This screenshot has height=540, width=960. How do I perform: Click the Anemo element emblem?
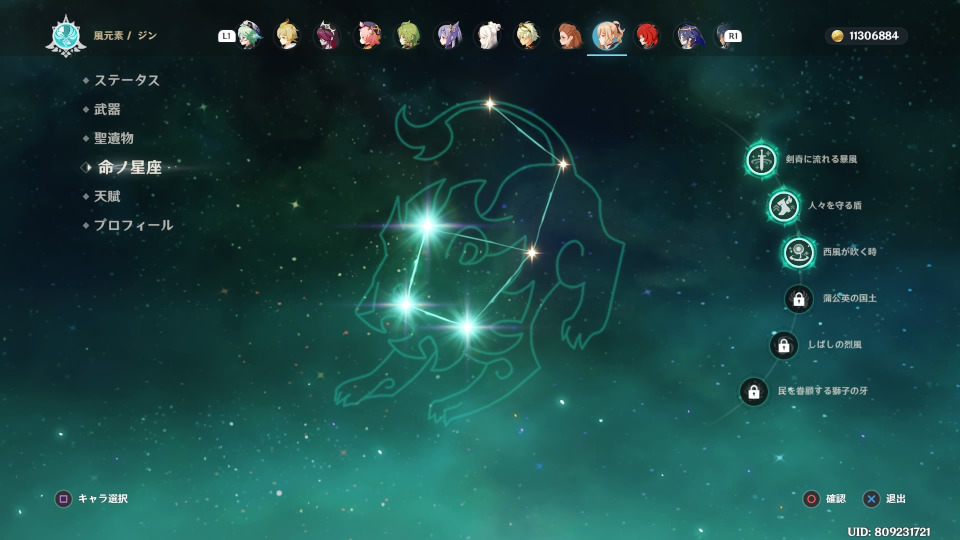coord(66,36)
